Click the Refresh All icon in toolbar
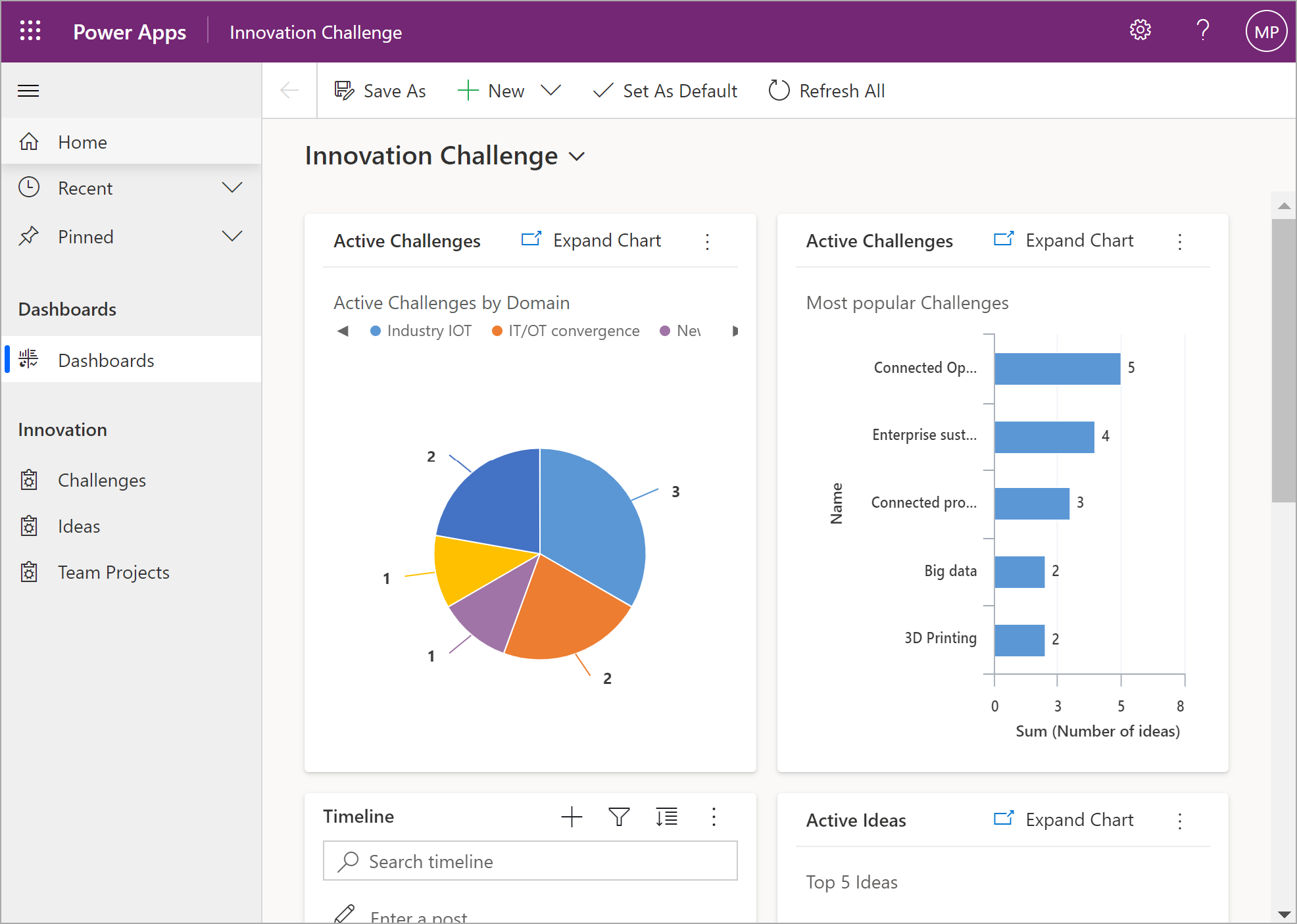 [x=778, y=92]
